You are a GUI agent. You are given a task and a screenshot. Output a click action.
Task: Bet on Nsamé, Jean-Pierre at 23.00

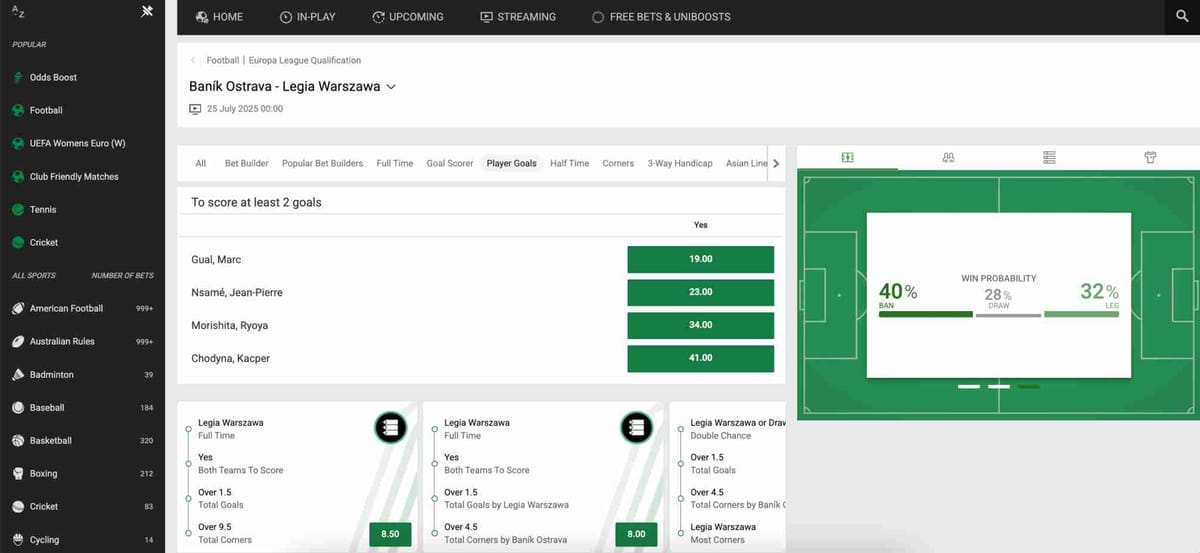tap(700, 292)
